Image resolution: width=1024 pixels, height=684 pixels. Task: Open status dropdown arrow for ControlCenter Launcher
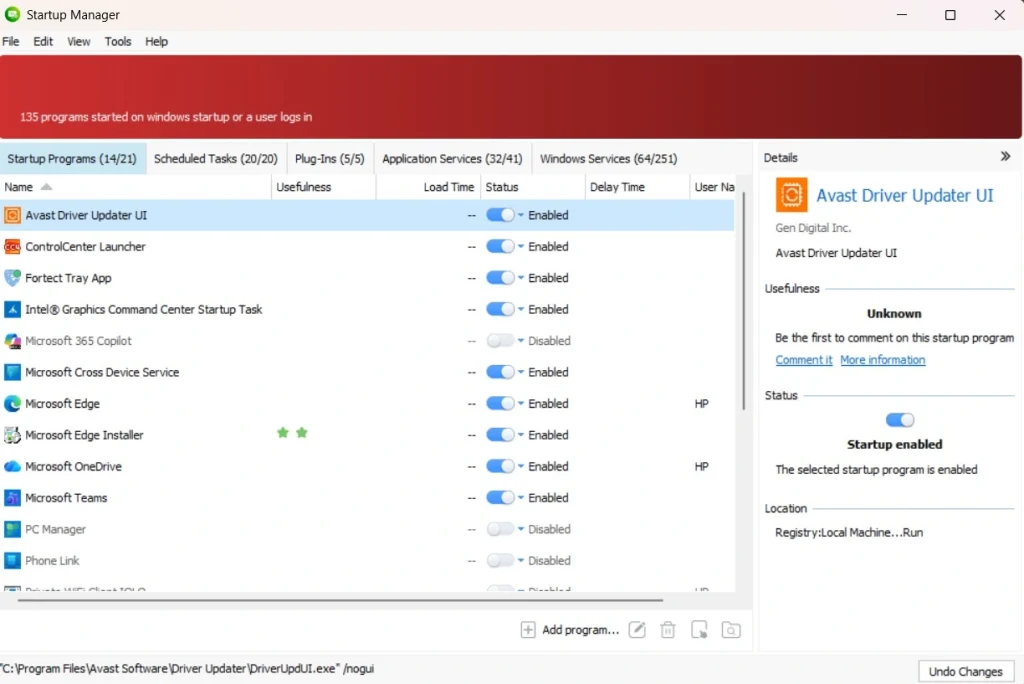(x=520, y=246)
